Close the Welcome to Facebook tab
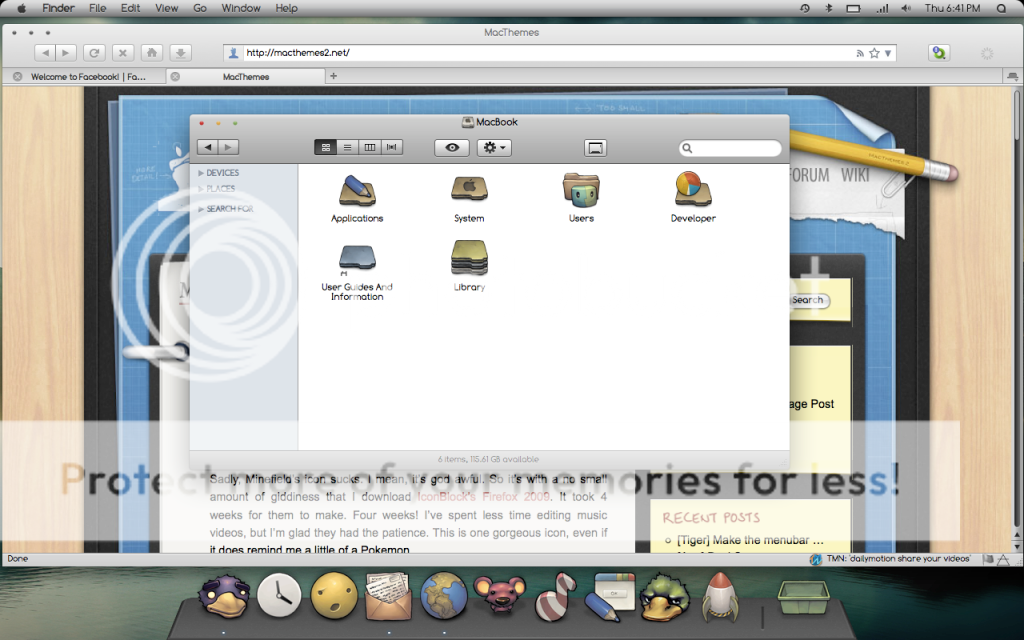 (x=18, y=76)
